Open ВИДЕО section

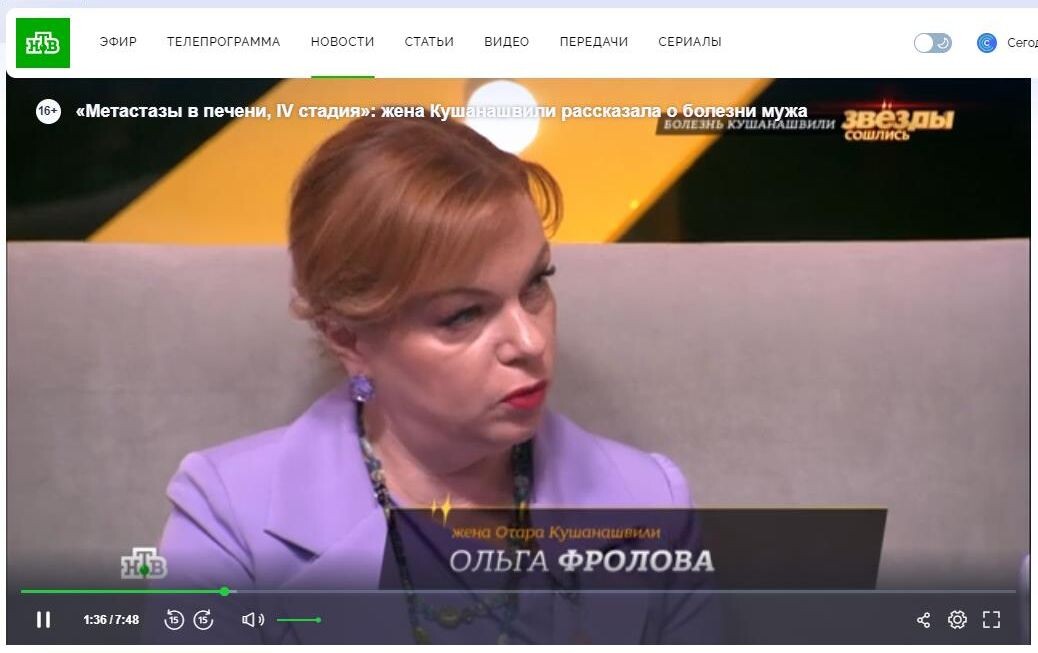coord(506,42)
